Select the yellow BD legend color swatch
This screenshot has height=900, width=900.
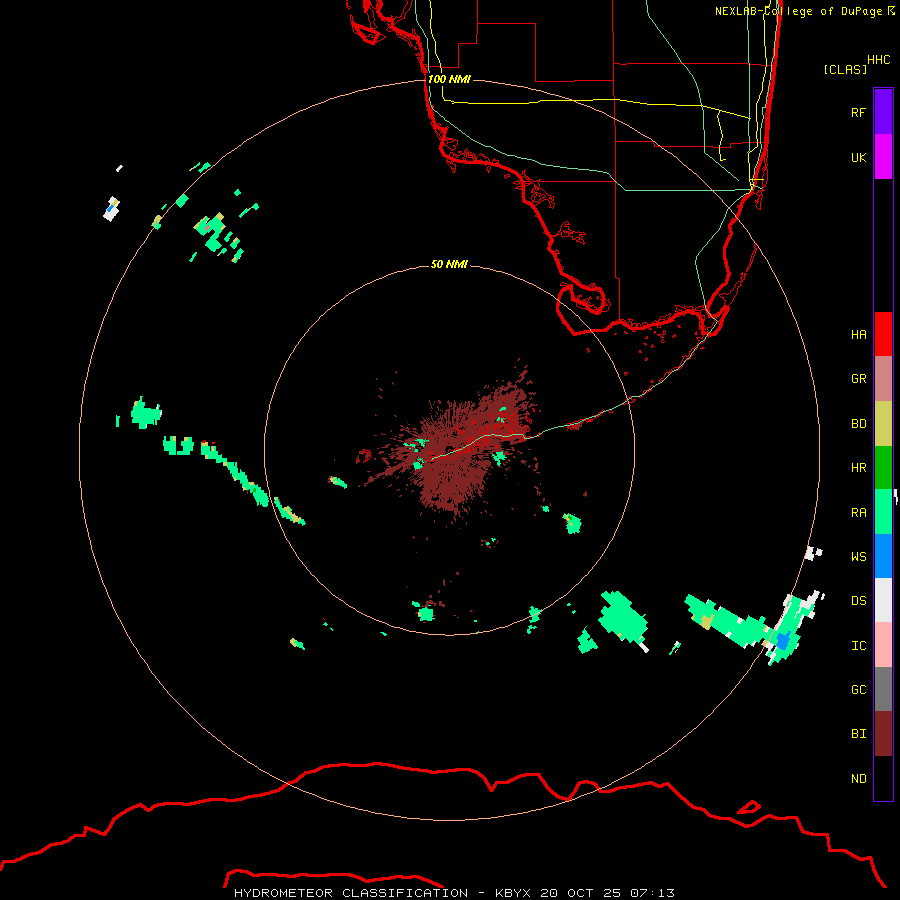point(883,424)
